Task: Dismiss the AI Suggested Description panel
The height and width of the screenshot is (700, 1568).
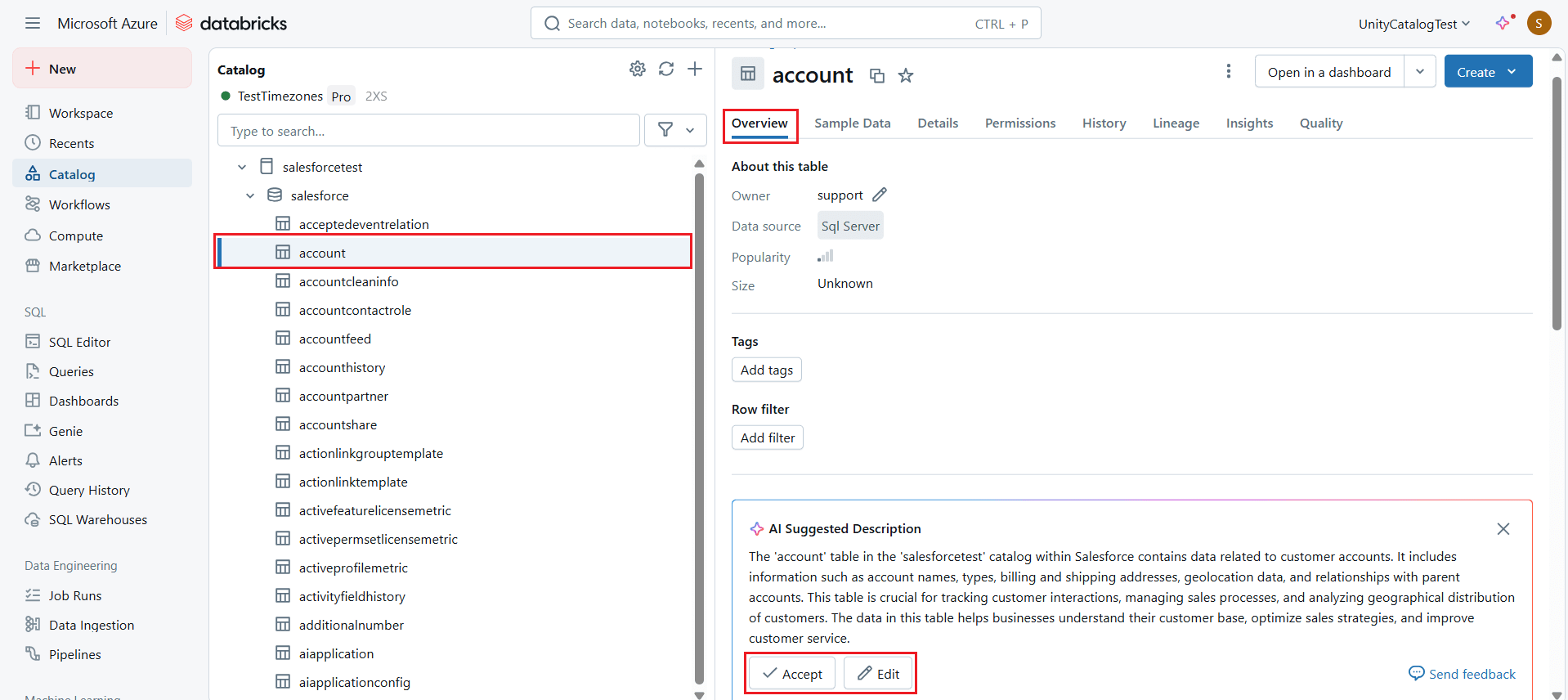Action: pyautogui.click(x=1503, y=529)
